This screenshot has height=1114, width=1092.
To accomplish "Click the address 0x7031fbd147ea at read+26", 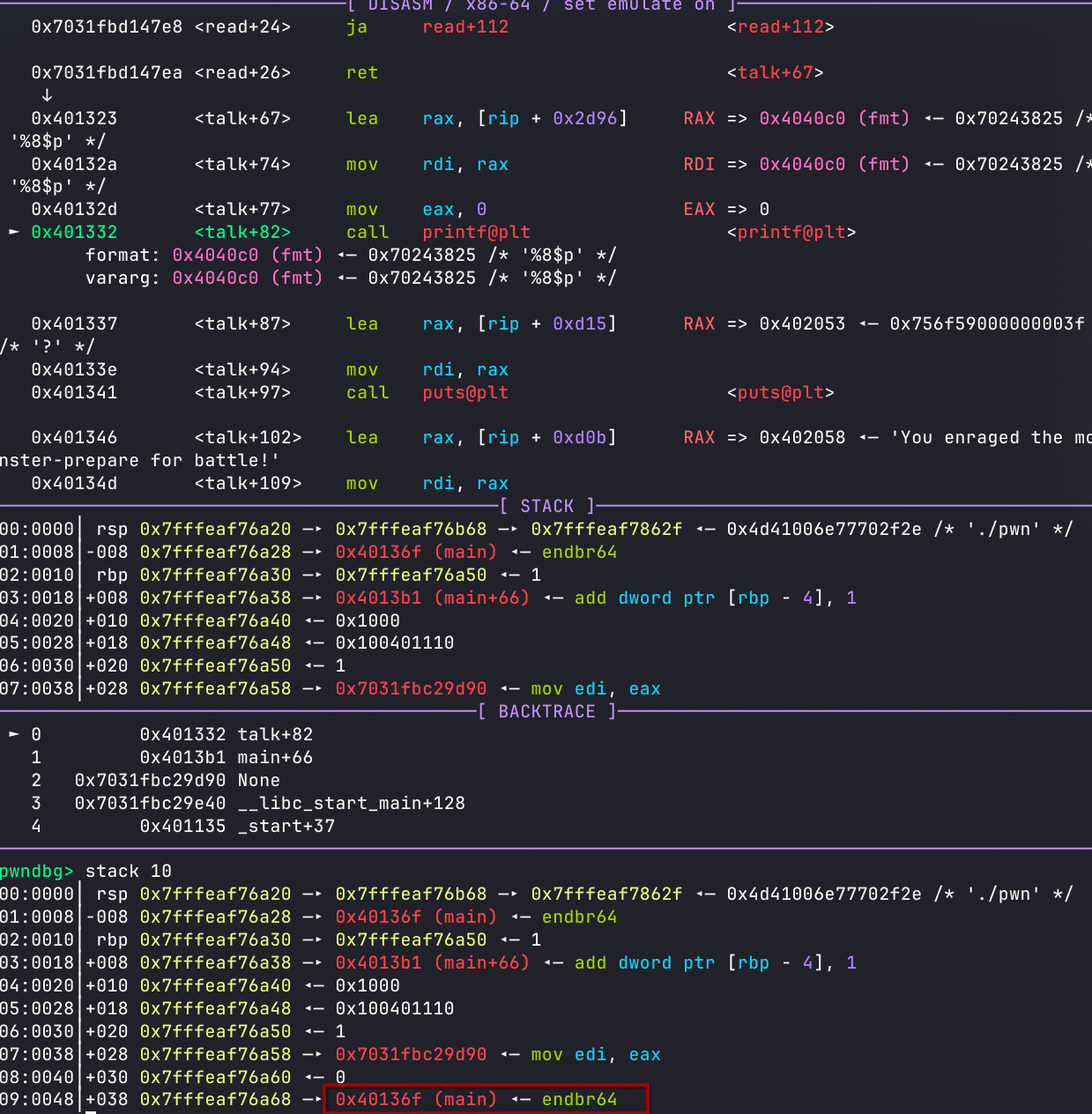I will (x=107, y=72).
